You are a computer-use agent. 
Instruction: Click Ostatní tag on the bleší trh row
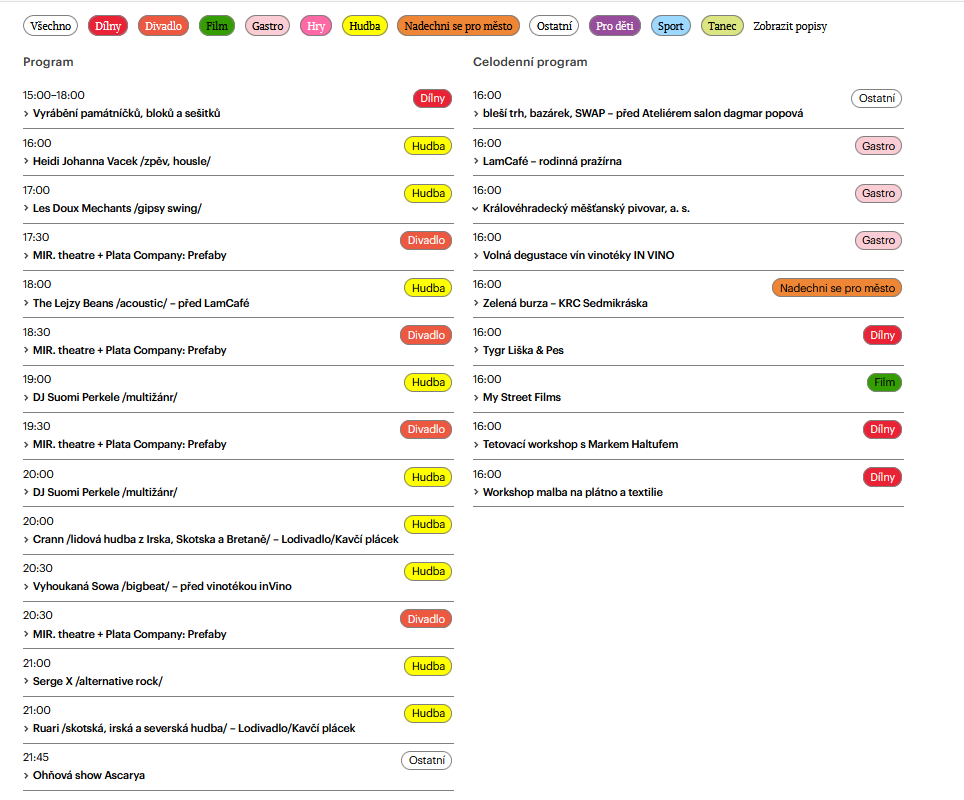tap(877, 98)
